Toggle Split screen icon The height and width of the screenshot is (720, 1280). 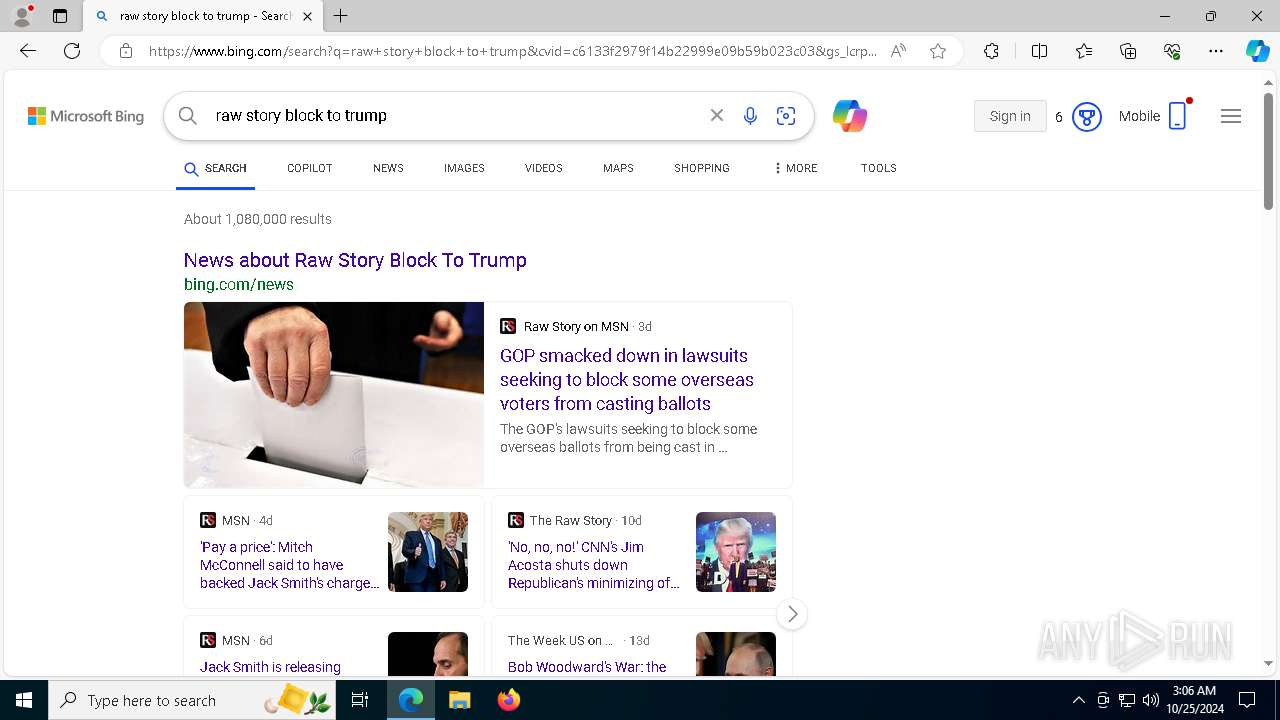point(1039,51)
